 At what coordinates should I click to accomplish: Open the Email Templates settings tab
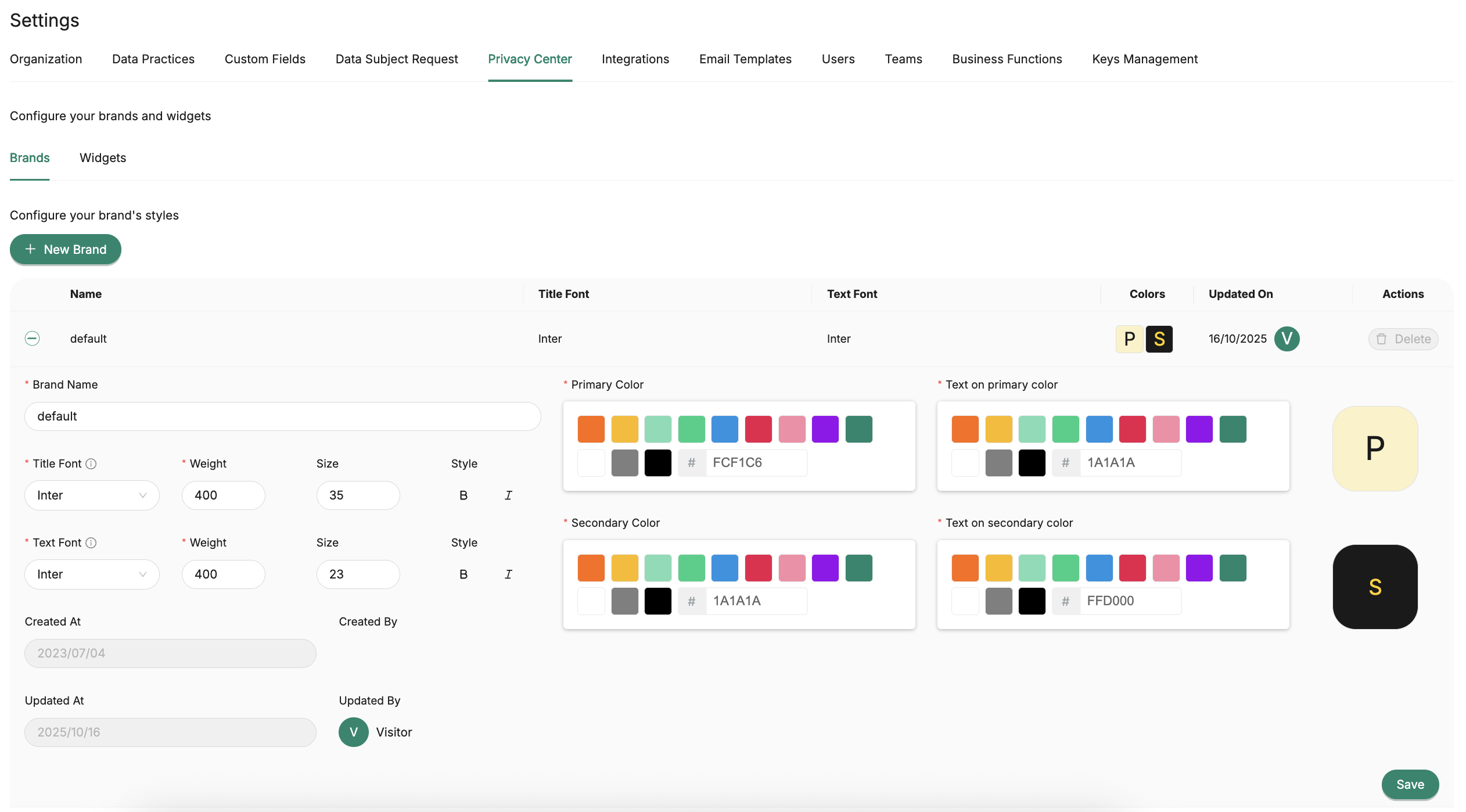[x=745, y=59]
